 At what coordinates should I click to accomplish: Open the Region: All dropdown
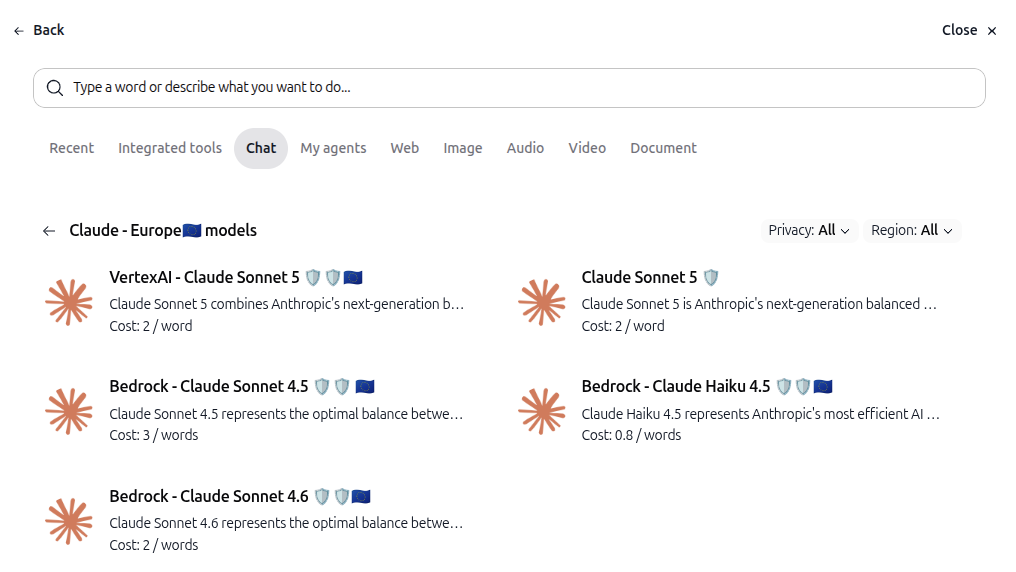[912, 231]
